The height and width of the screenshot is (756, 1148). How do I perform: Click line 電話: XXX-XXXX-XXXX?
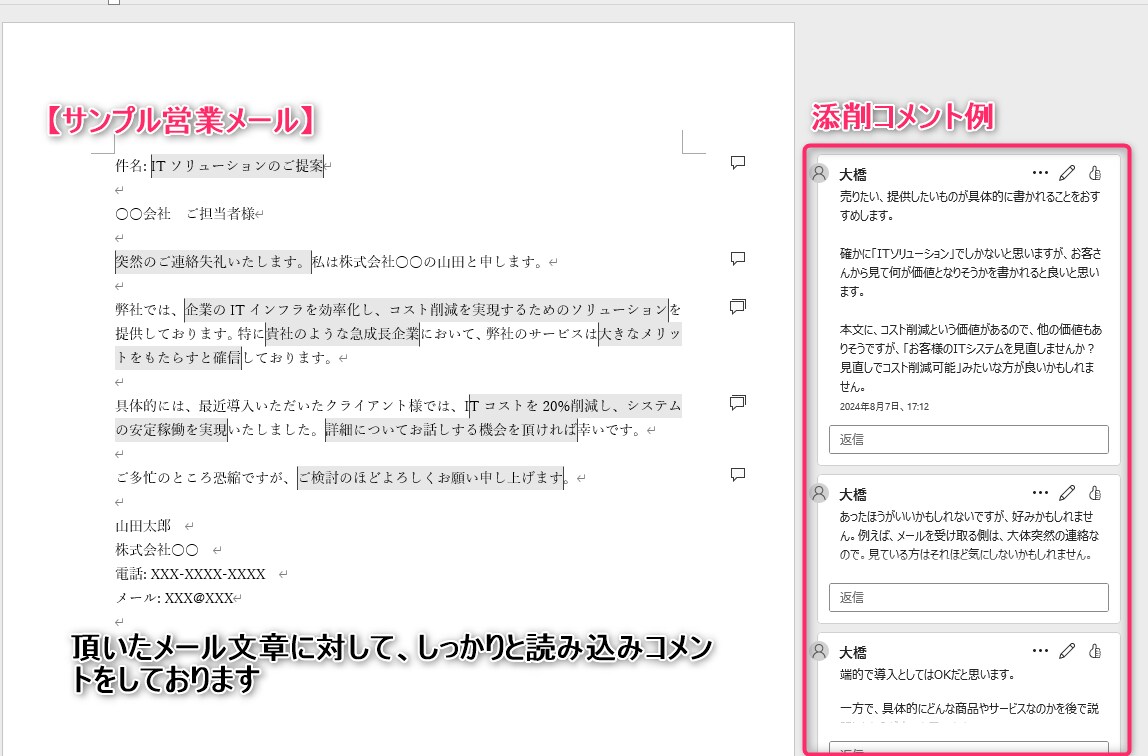click(x=190, y=574)
